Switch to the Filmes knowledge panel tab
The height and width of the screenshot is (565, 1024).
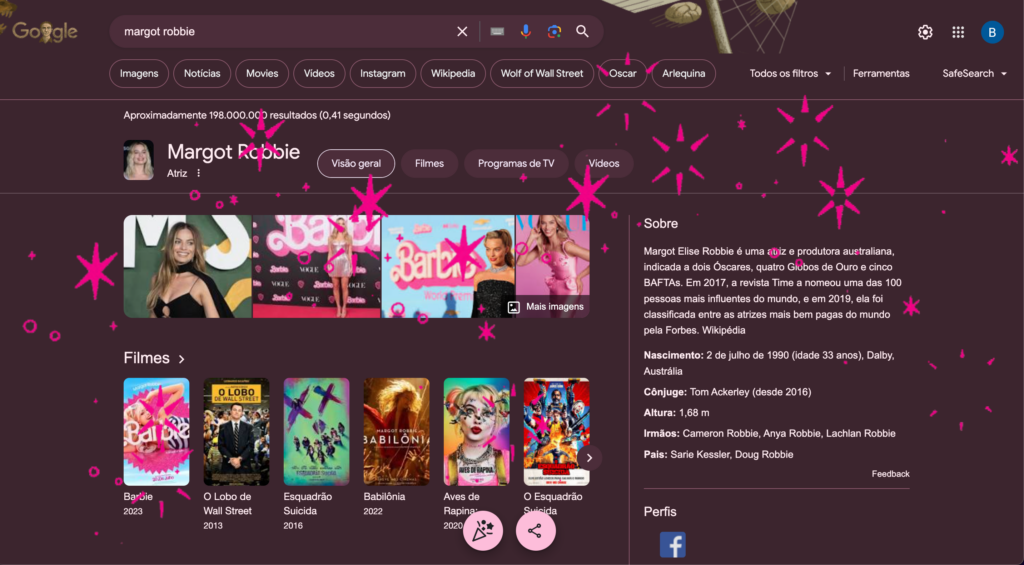coord(429,163)
